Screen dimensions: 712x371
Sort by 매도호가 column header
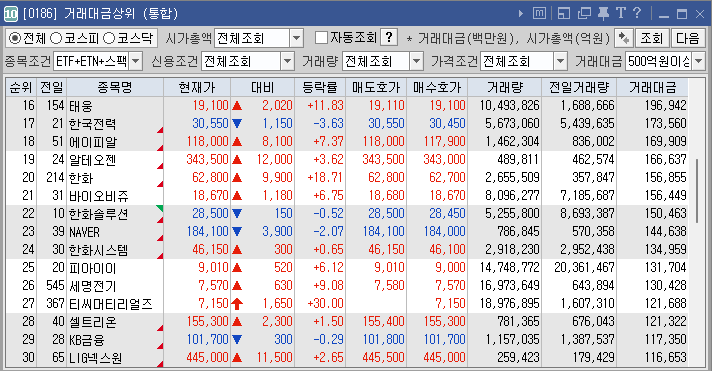[x=376, y=87]
